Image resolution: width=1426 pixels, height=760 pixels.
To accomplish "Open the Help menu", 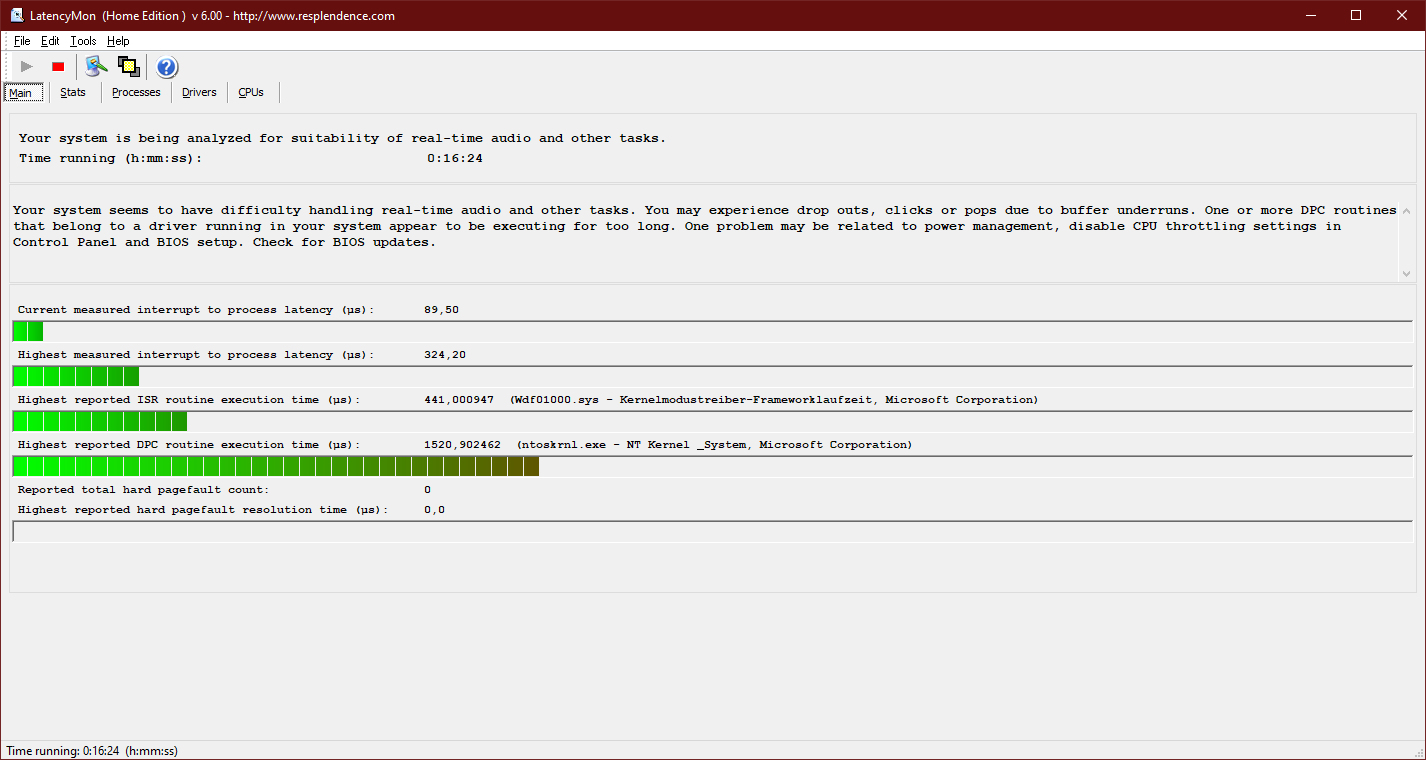I will (x=118, y=41).
